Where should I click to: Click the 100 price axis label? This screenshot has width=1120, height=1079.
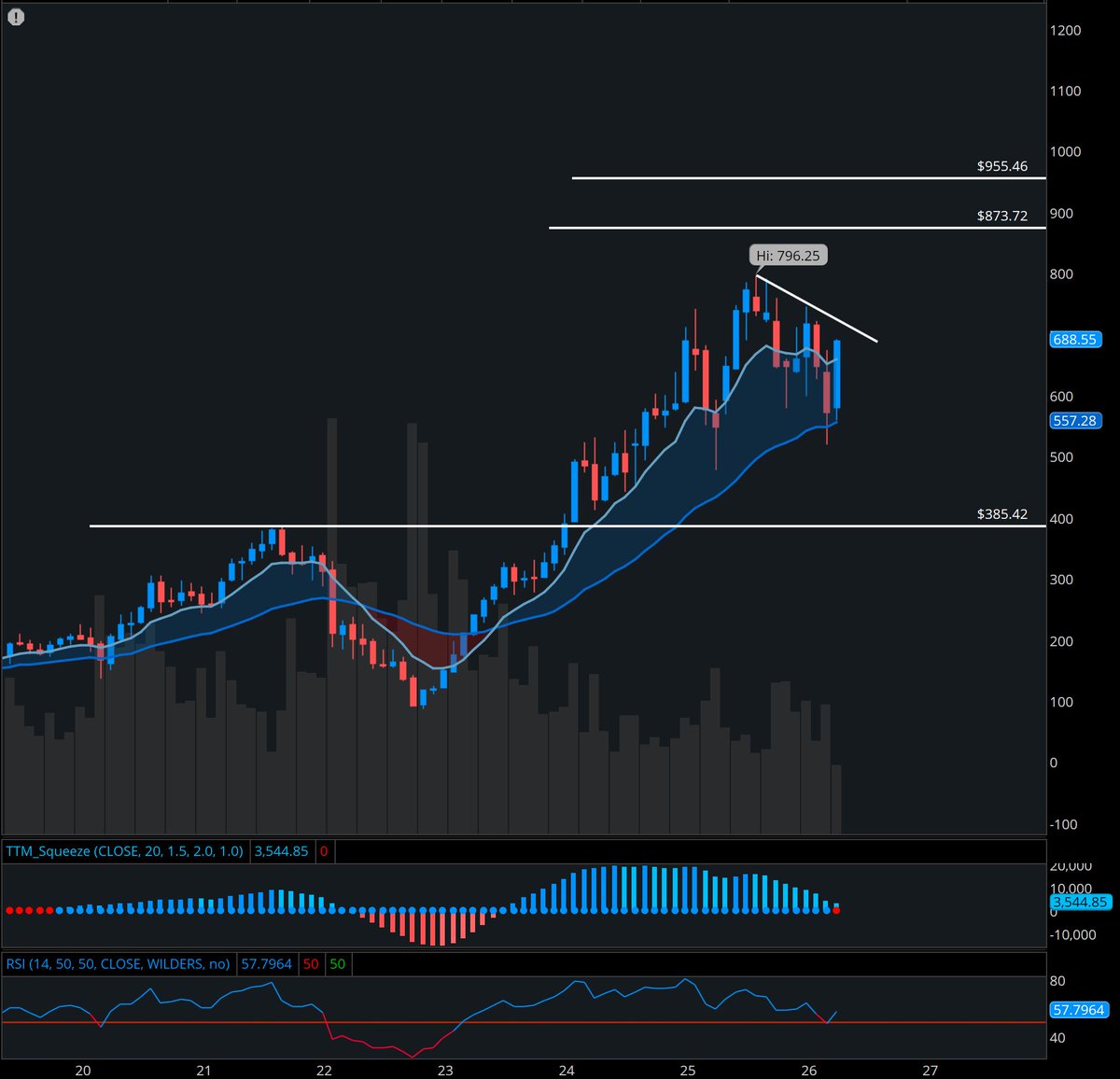[1062, 702]
